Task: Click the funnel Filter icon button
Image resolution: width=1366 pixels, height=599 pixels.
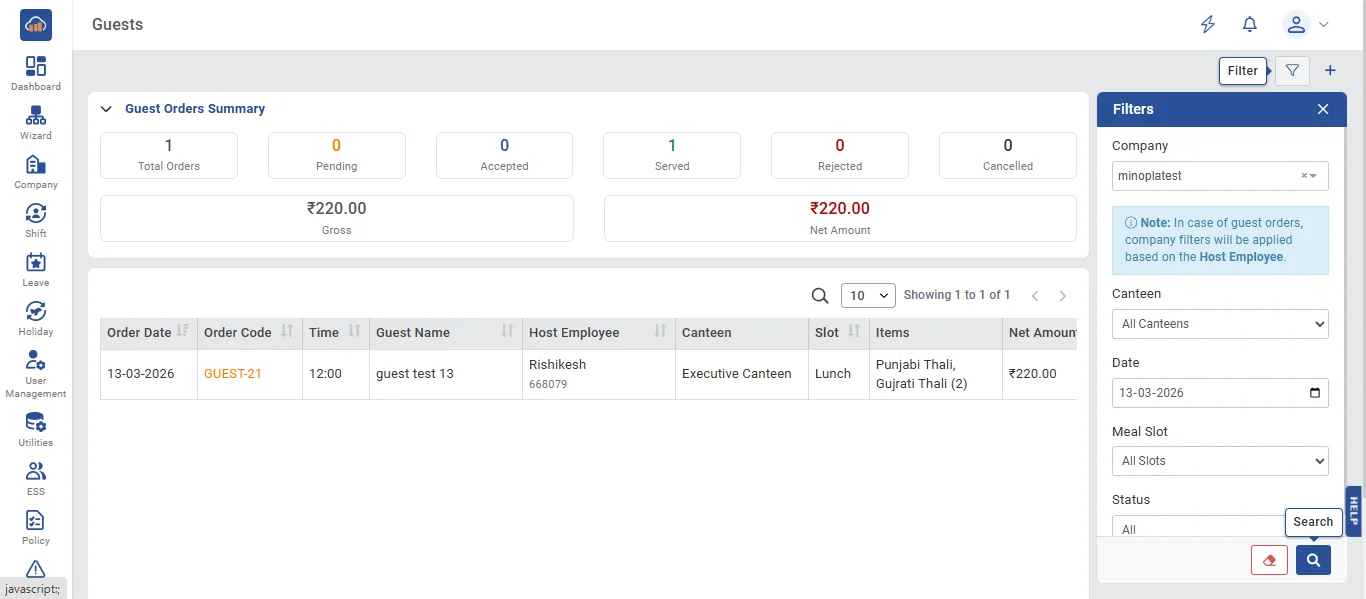Action: tap(1292, 71)
